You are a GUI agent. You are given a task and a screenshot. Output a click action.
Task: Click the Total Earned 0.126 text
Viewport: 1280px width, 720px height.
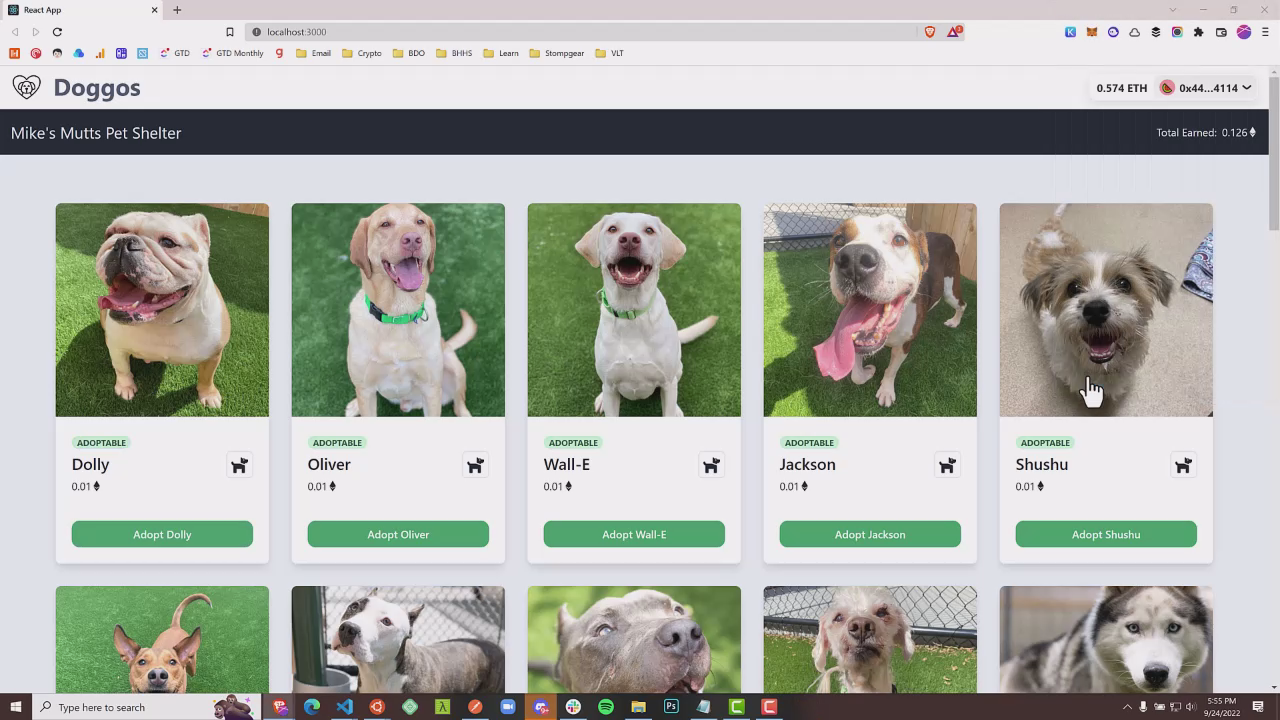[1206, 132]
